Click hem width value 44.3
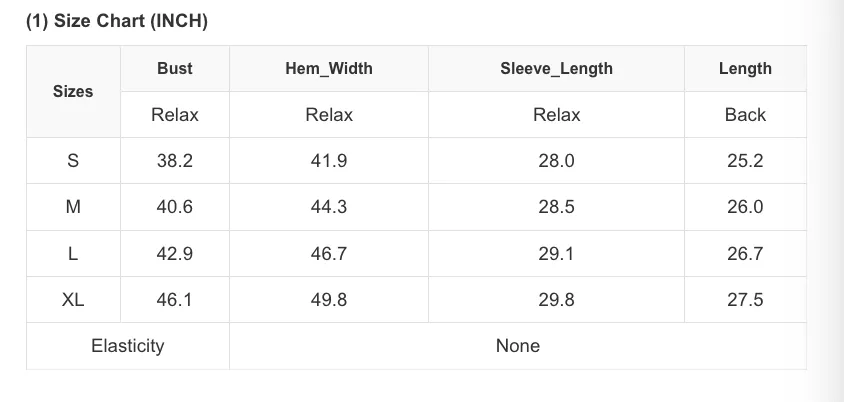The image size is (844, 402). click(x=329, y=207)
